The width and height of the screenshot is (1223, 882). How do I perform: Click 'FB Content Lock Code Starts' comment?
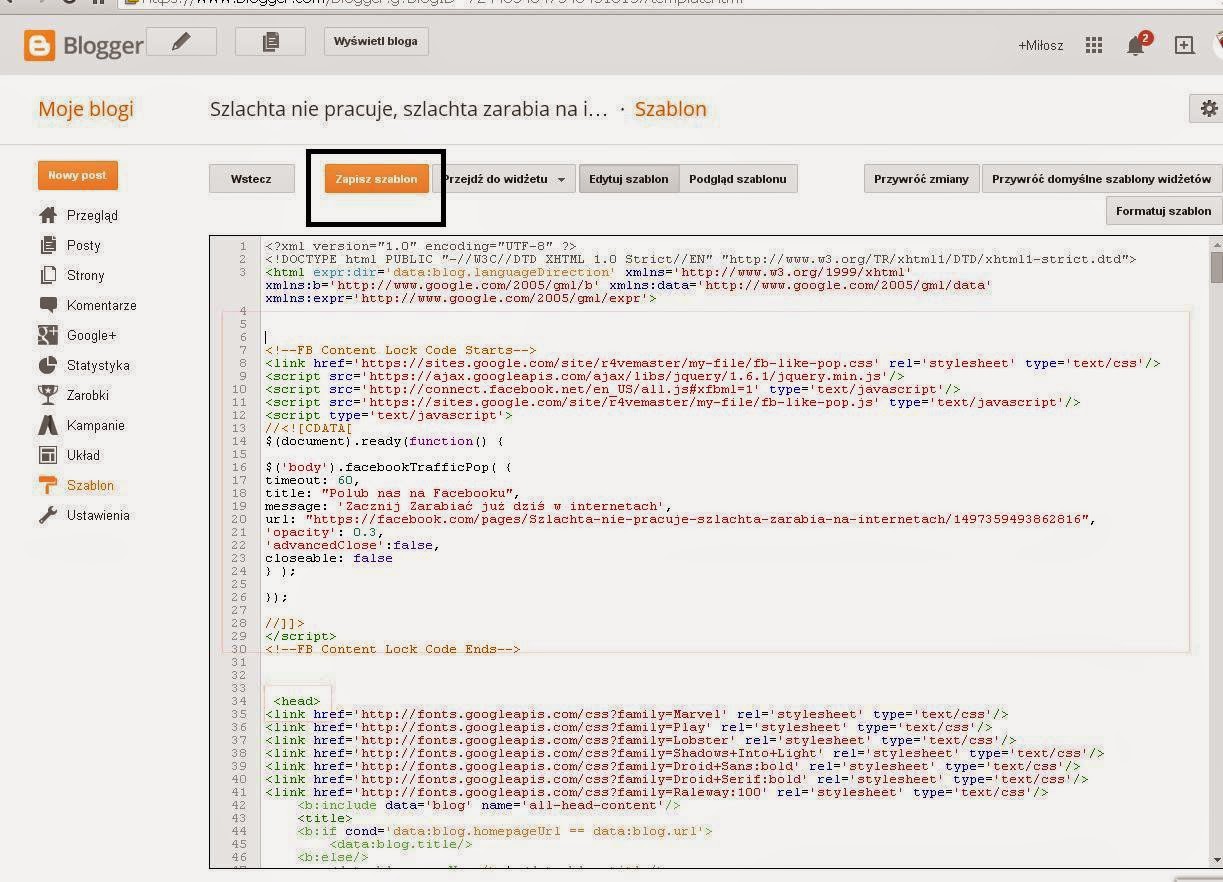(401, 350)
